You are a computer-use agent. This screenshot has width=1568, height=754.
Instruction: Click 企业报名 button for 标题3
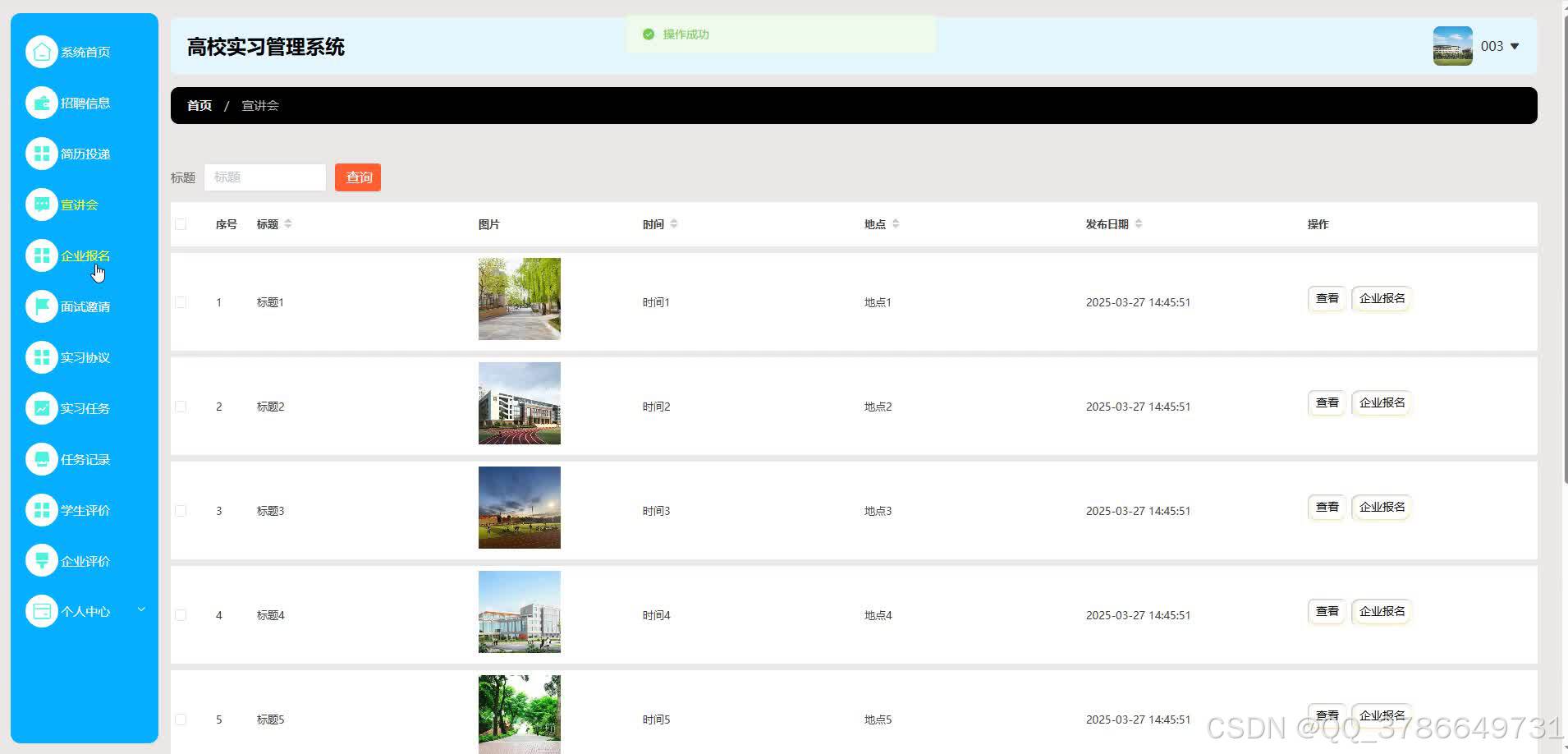tap(1382, 508)
